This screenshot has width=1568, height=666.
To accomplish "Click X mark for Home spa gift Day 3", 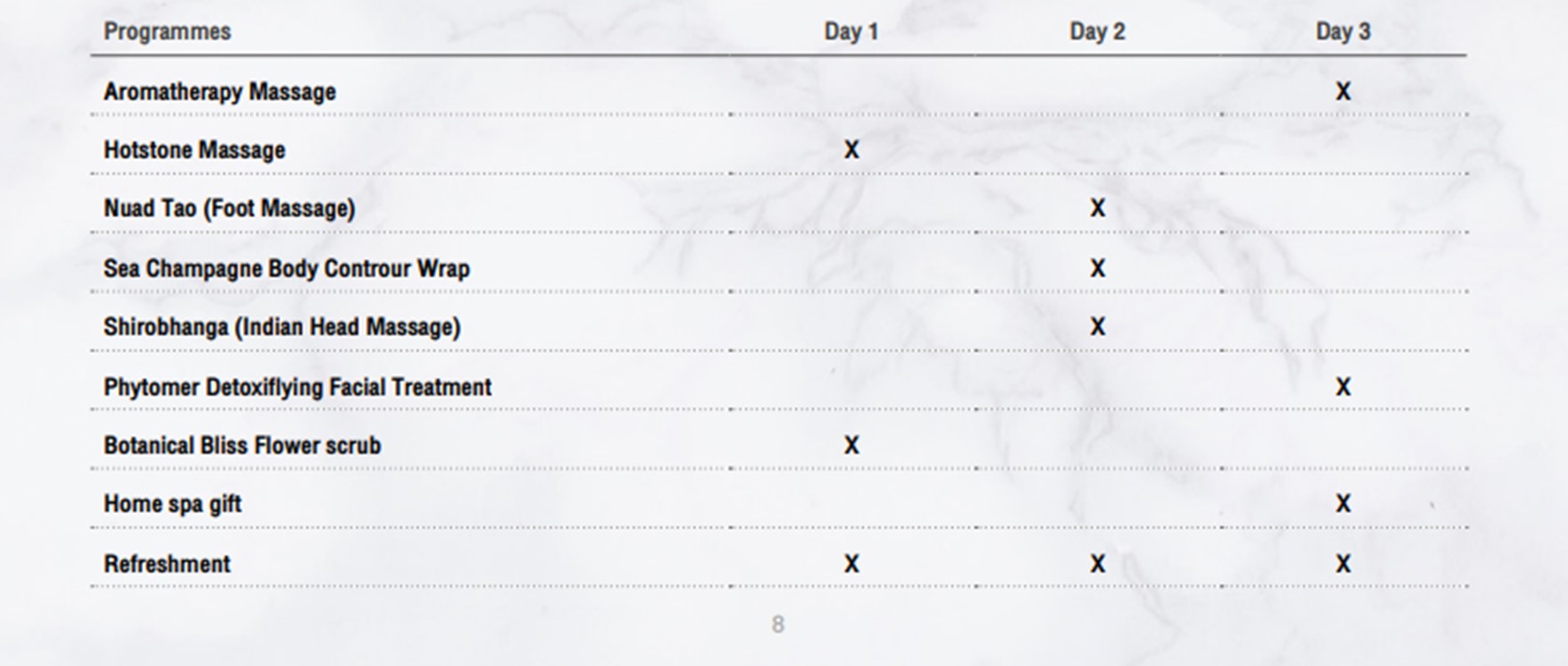I will coord(1343,503).
